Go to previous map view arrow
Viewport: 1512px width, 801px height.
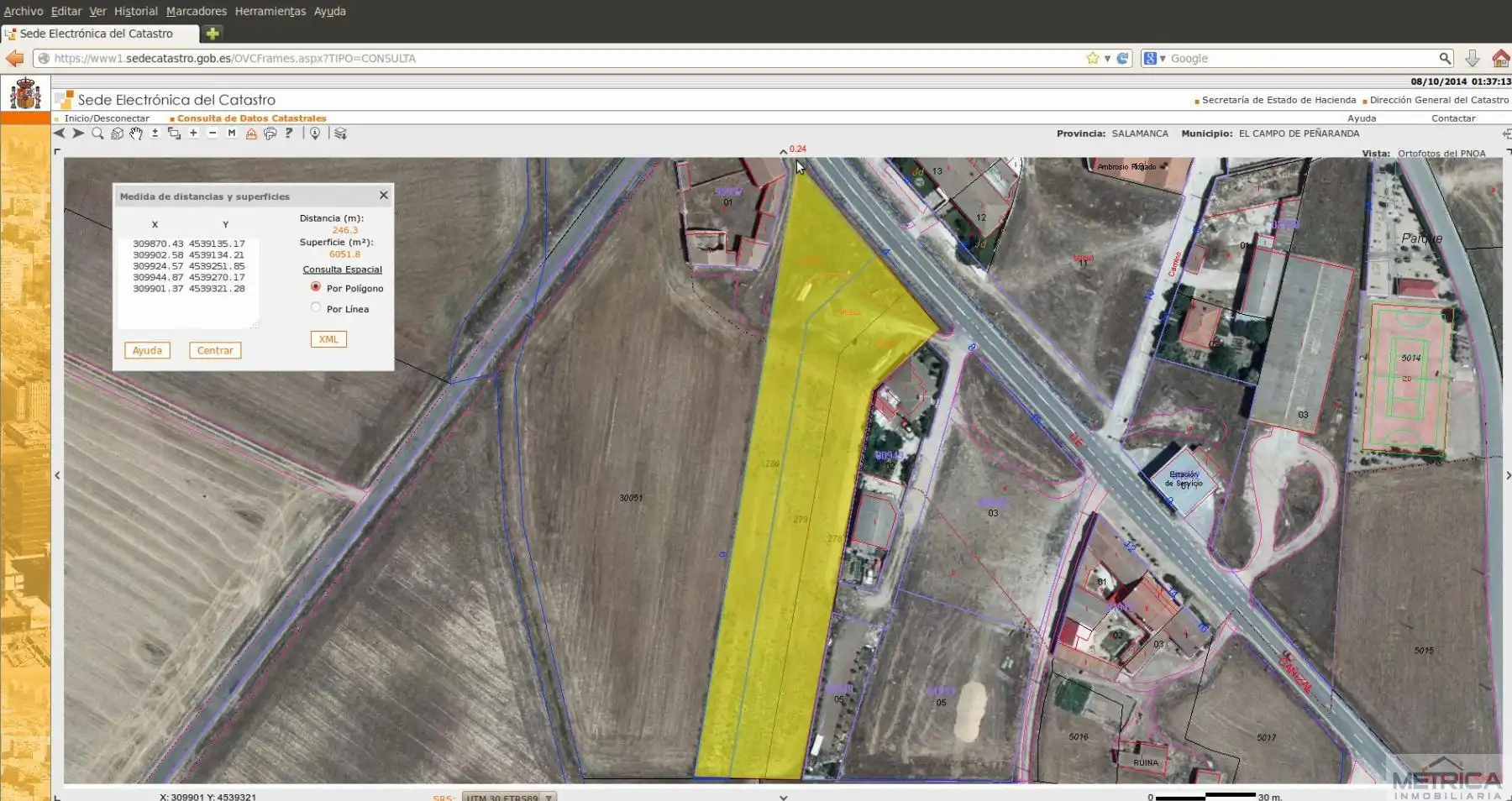60,133
